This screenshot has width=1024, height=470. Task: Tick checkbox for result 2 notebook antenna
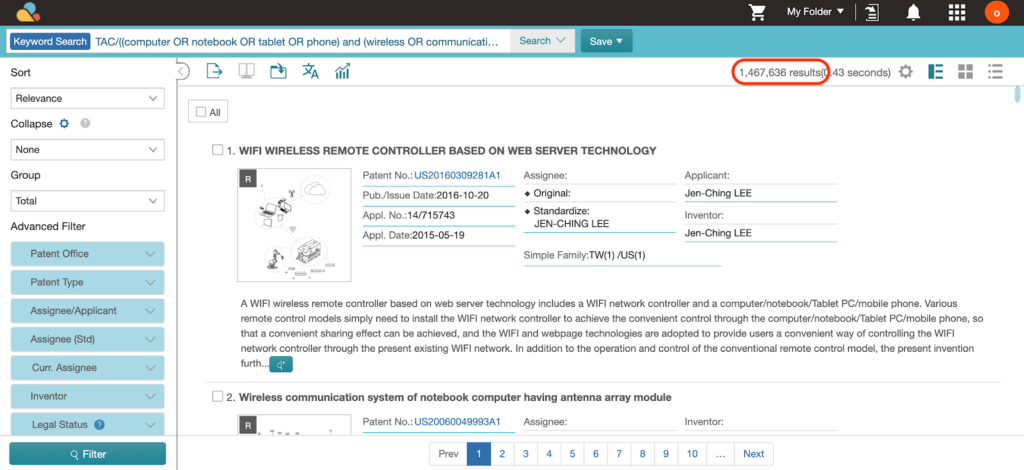tap(218, 397)
